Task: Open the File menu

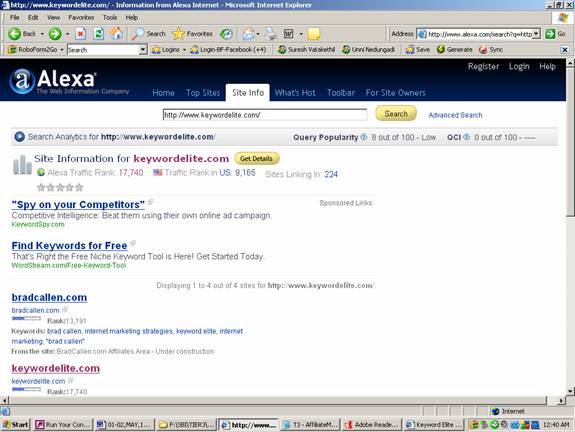Action: coord(15,17)
